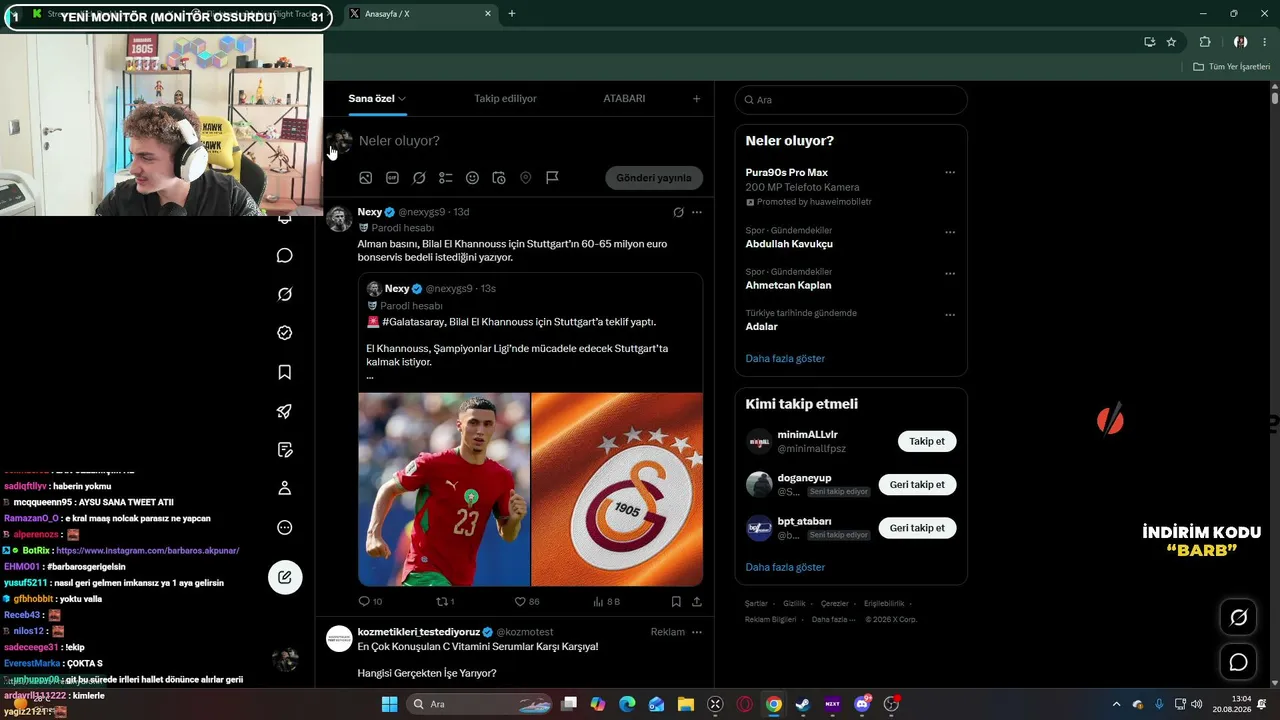The width and height of the screenshot is (1280, 720).
Task: Open a new Chrome tab
Action: coord(512,14)
